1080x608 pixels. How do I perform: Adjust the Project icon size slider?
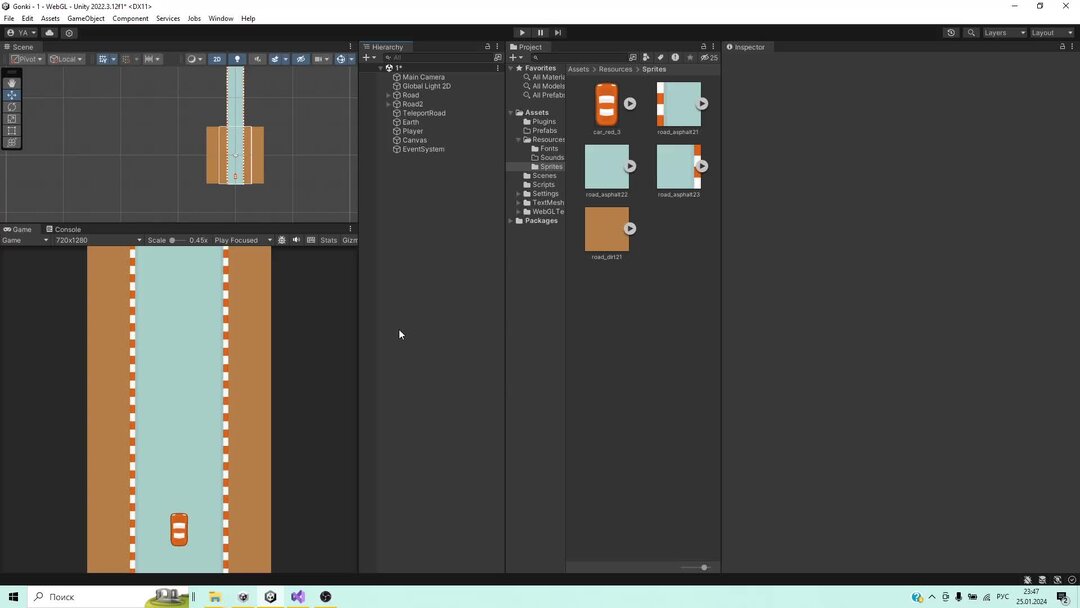pyautogui.click(x=694, y=567)
